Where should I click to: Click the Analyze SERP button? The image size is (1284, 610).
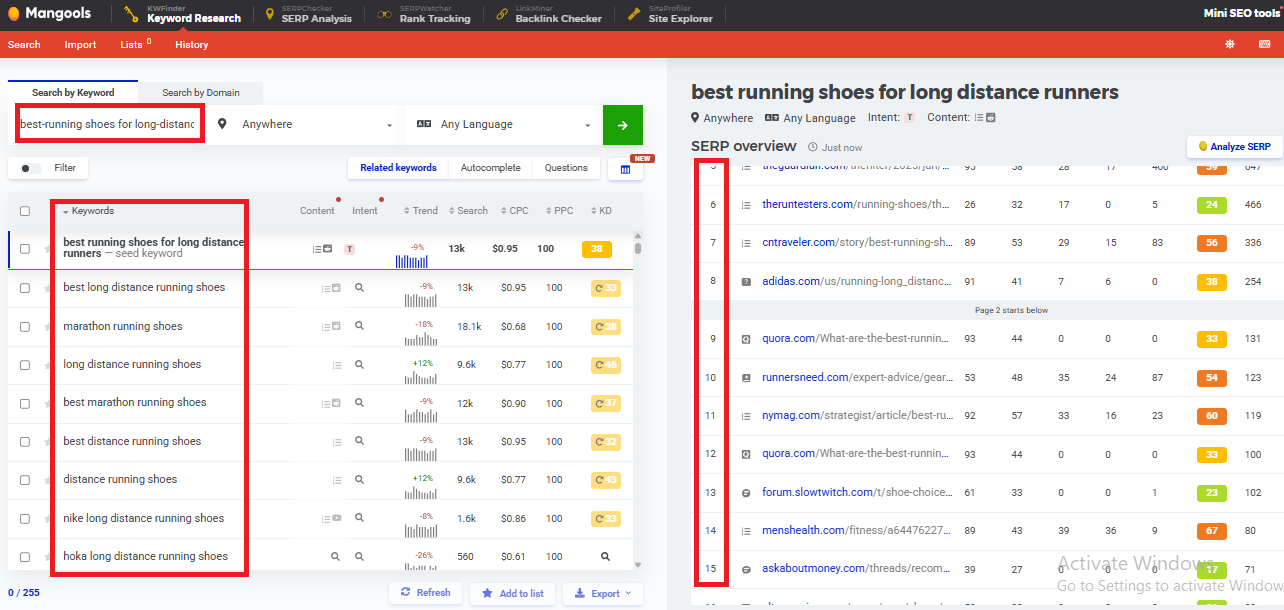click(1234, 147)
